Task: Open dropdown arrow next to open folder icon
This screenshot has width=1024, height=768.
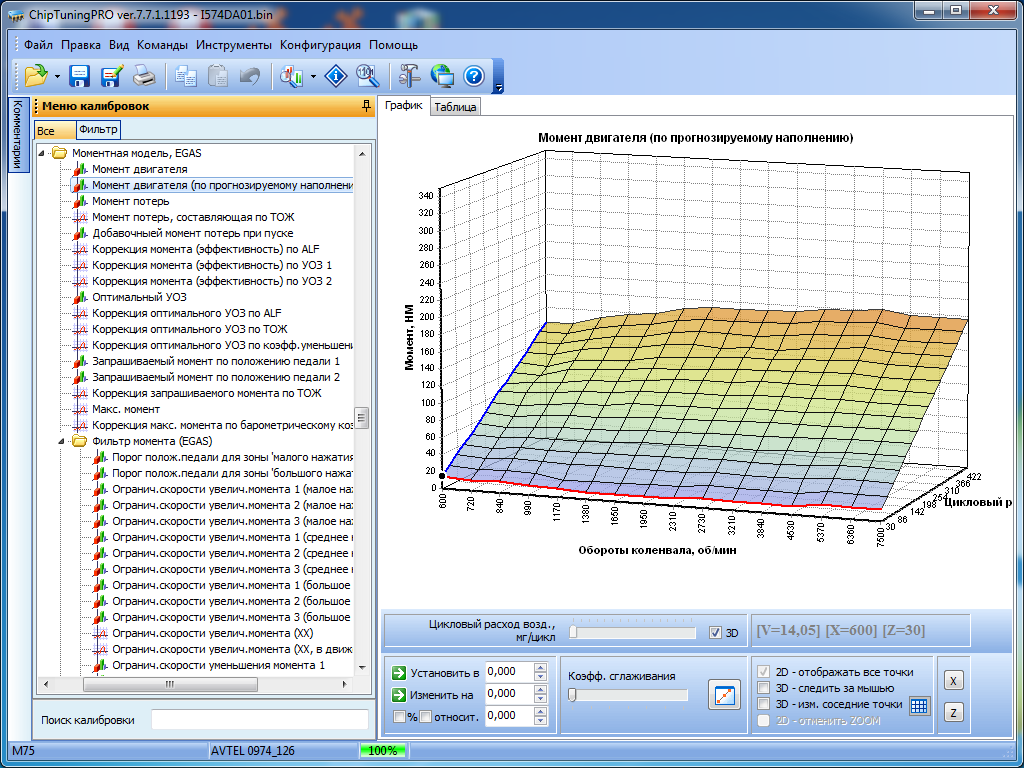Action: click(57, 76)
